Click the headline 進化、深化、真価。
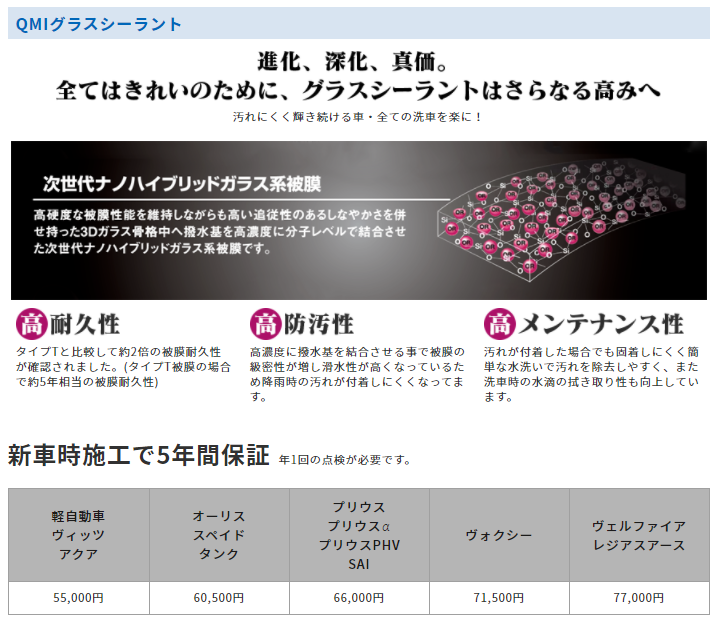The height and width of the screenshot is (620, 716). tap(352, 61)
